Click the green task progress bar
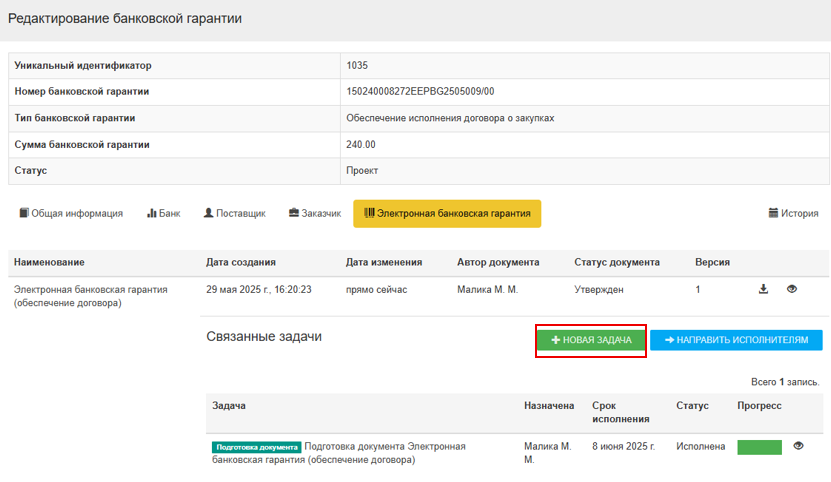The height and width of the screenshot is (482, 831). [x=759, y=447]
